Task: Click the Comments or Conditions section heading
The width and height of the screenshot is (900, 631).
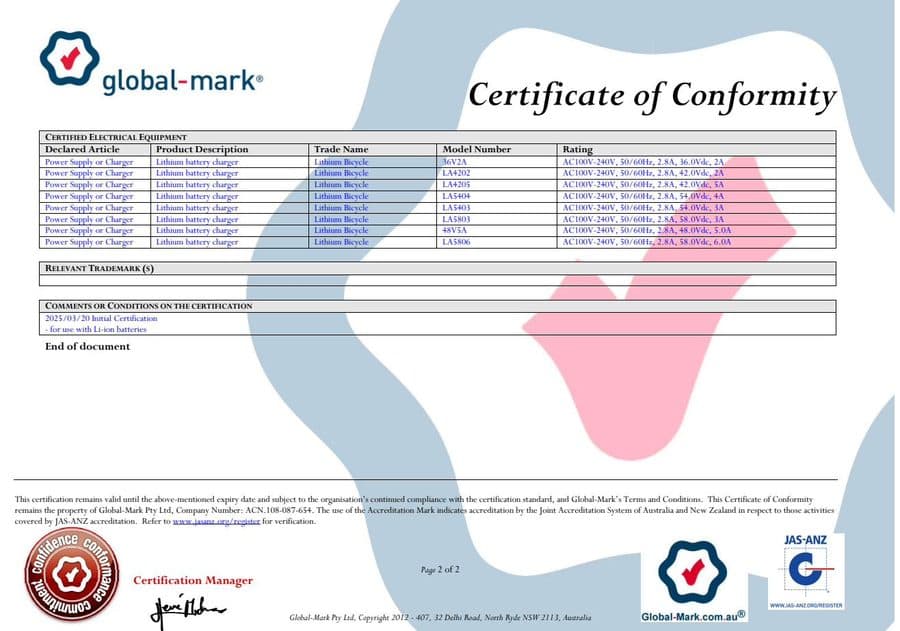Action: 149,306
